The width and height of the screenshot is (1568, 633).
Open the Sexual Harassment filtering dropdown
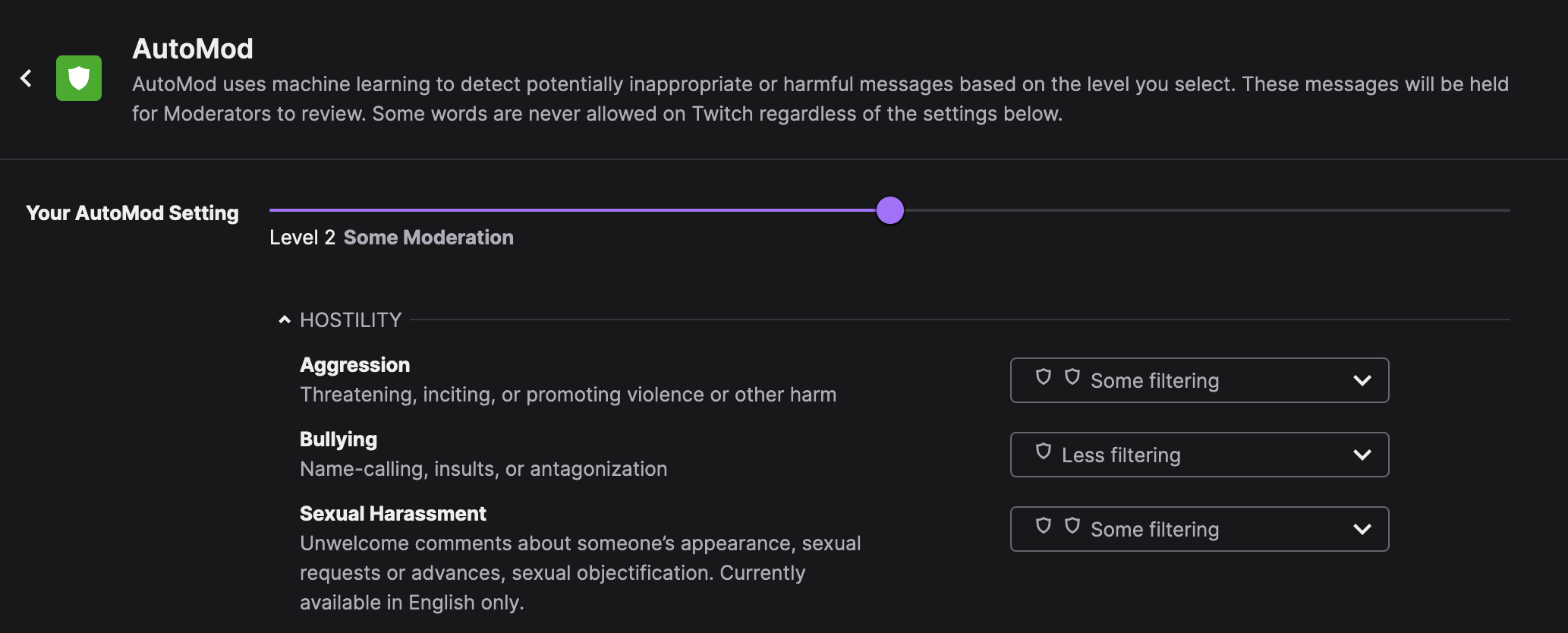click(x=1199, y=529)
